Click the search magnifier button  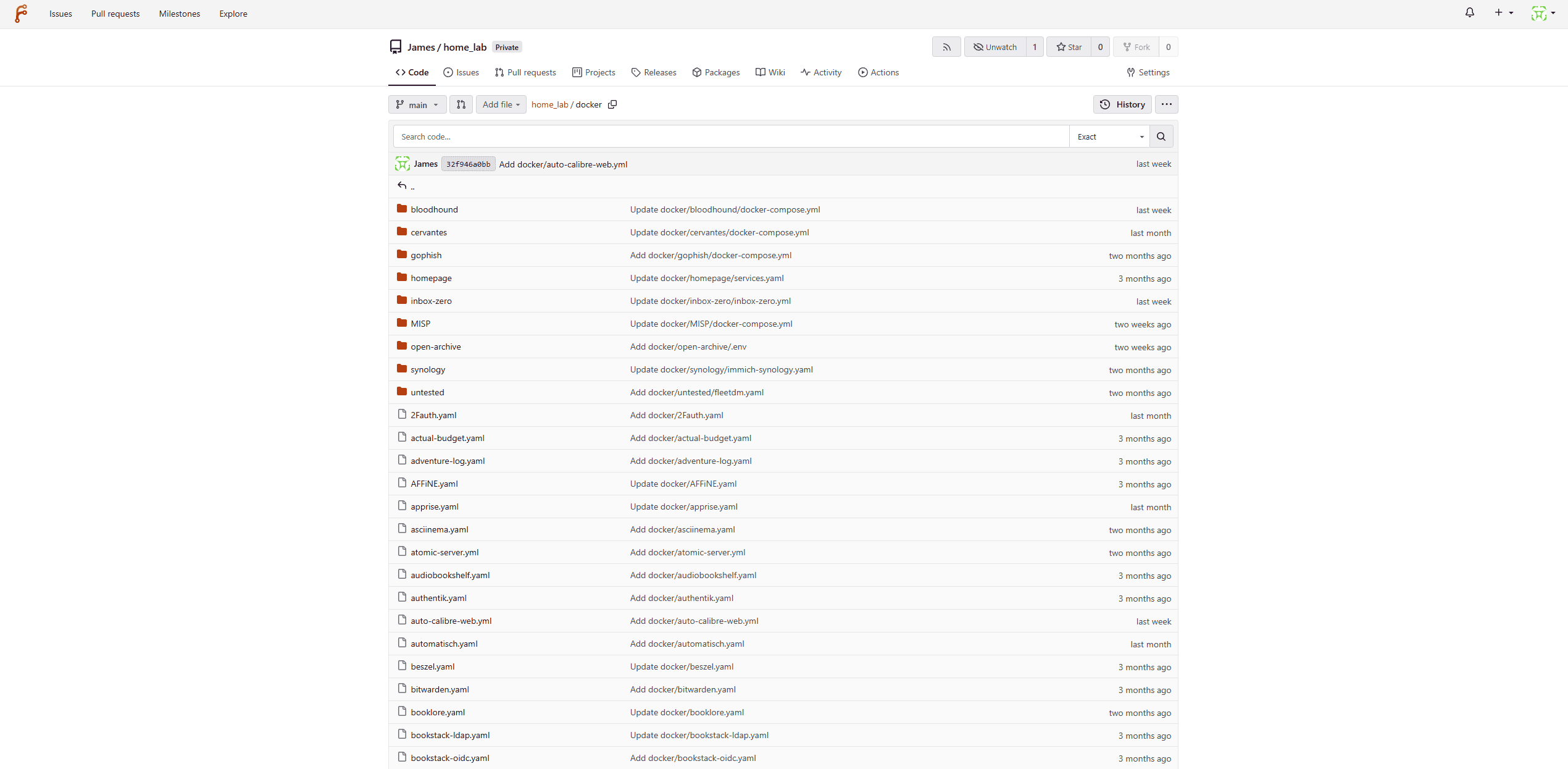point(1161,137)
